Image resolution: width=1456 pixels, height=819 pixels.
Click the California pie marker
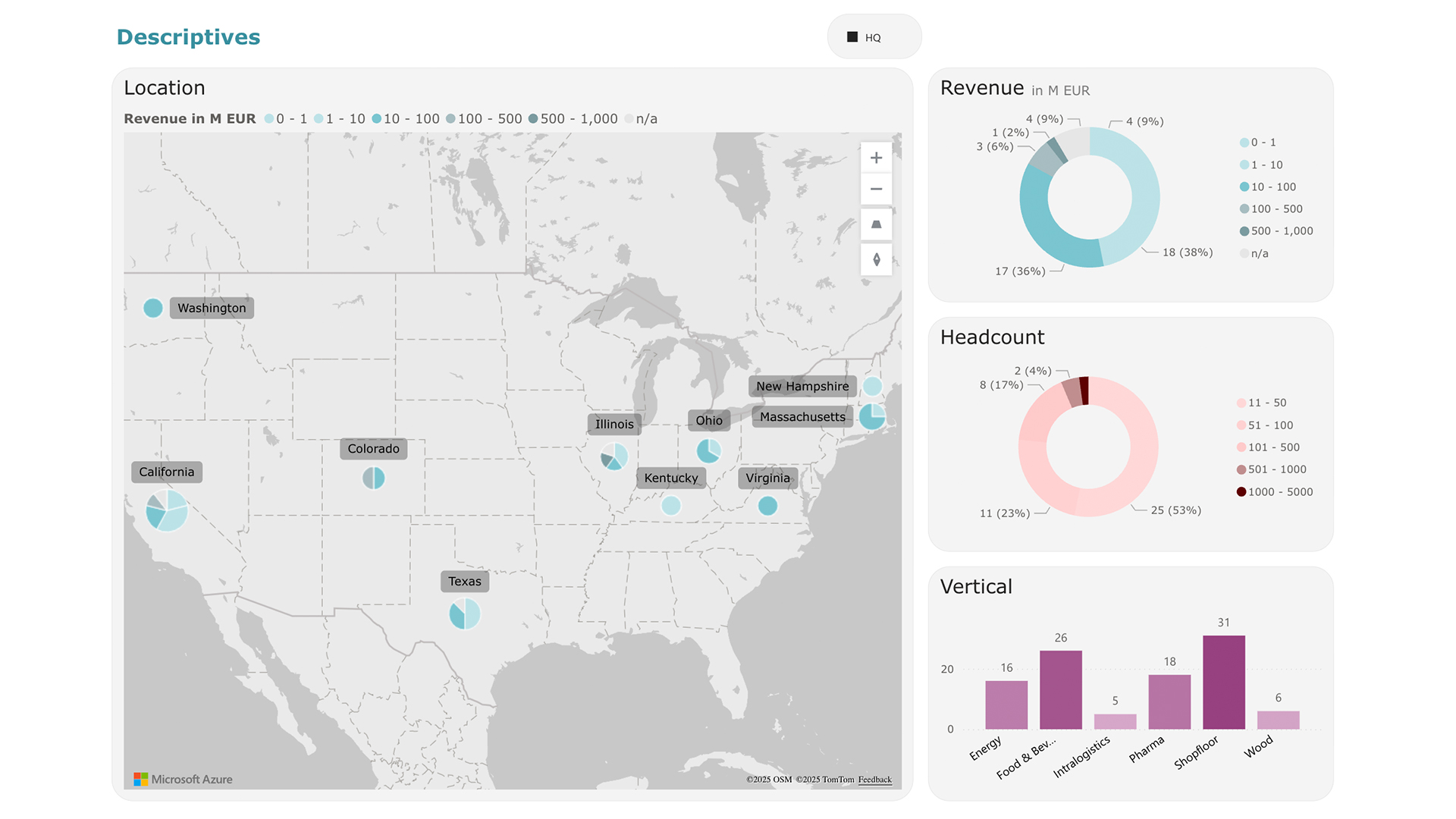[167, 510]
